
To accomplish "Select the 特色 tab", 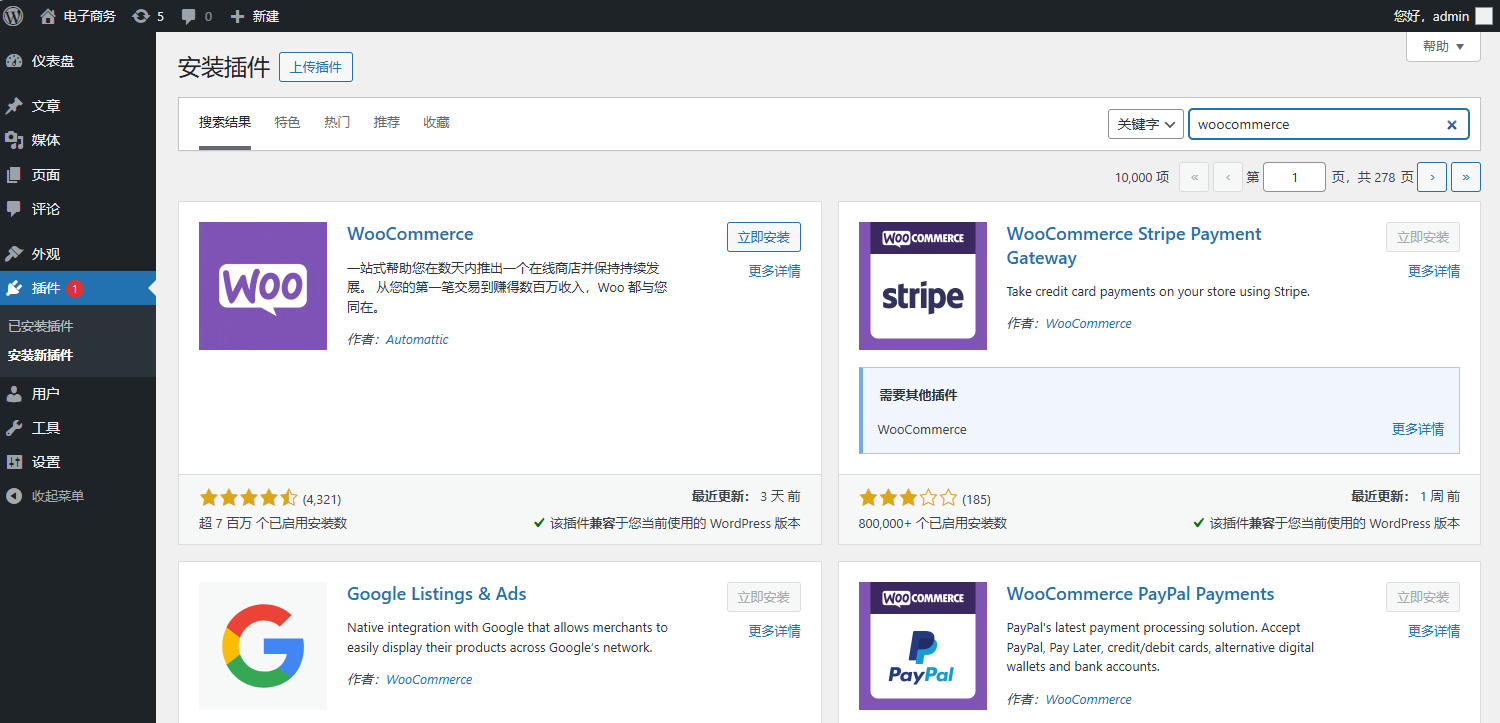I will point(287,123).
